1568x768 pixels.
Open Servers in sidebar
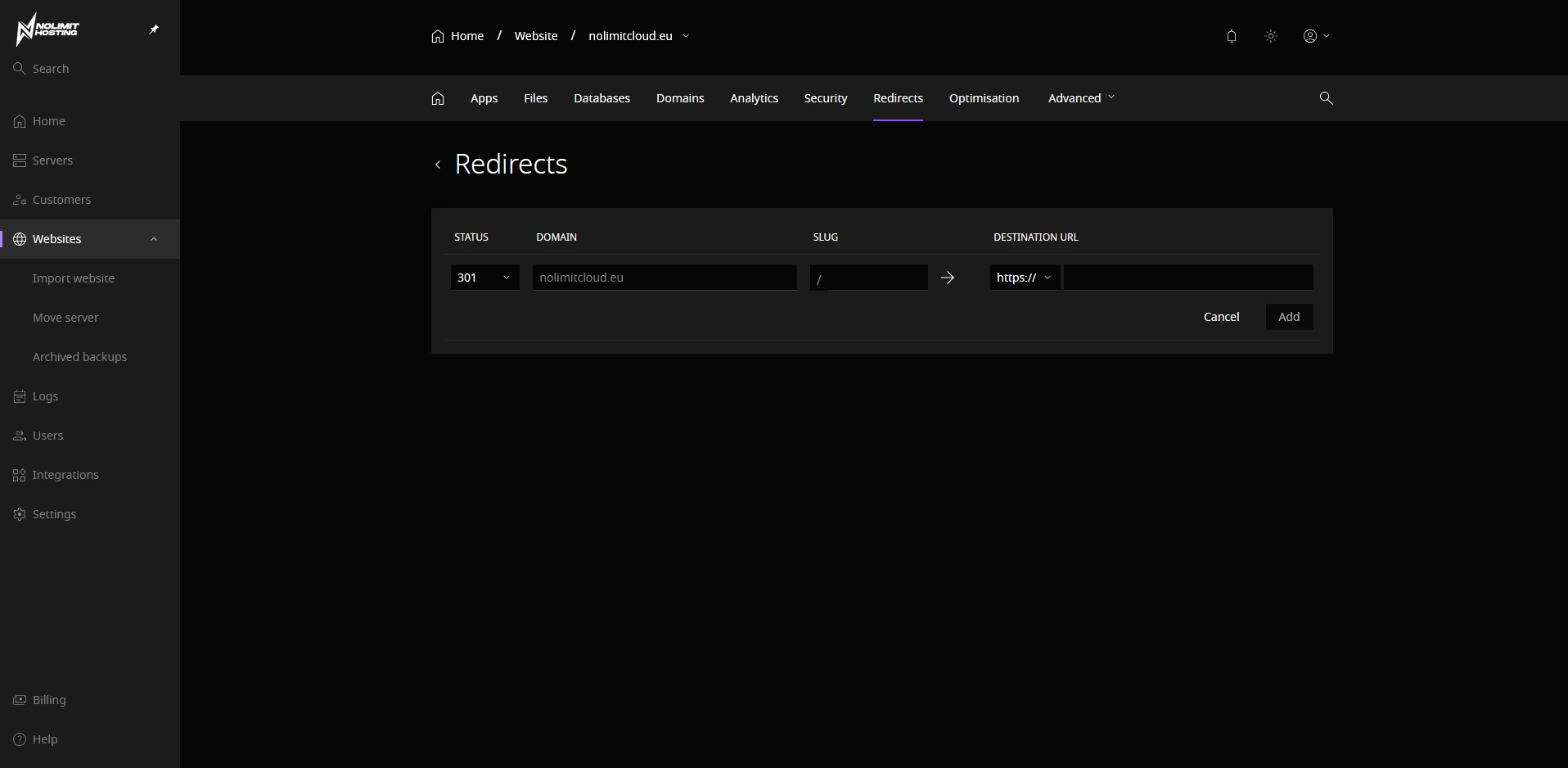(x=90, y=160)
